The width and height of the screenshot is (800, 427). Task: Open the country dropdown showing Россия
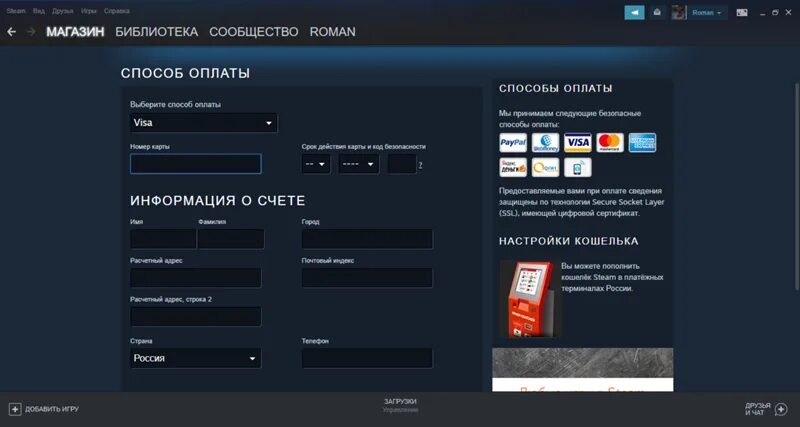[x=195, y=358]
